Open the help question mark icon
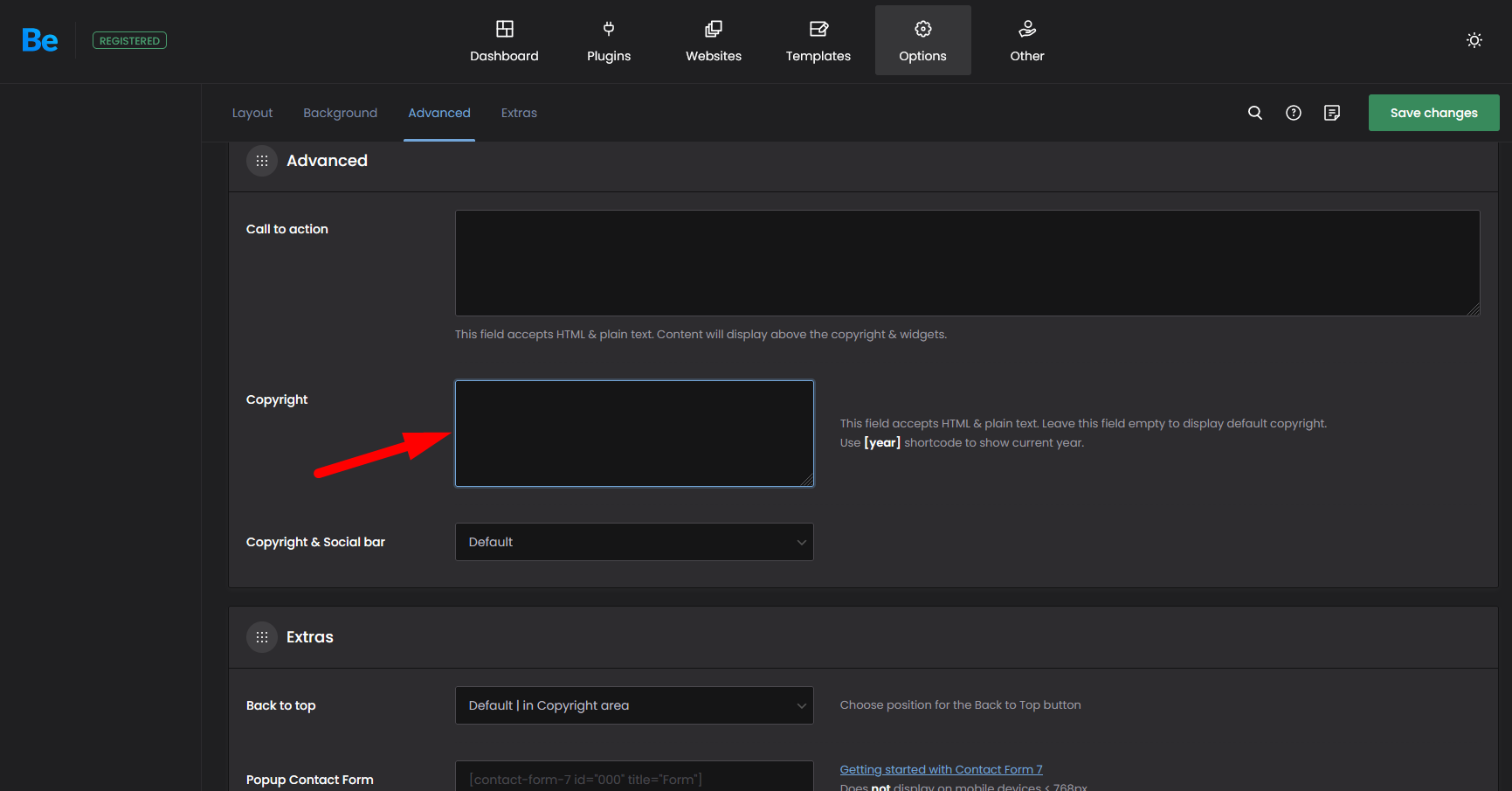This screenshot has height=791, width=1512. tap(1294, 113)
